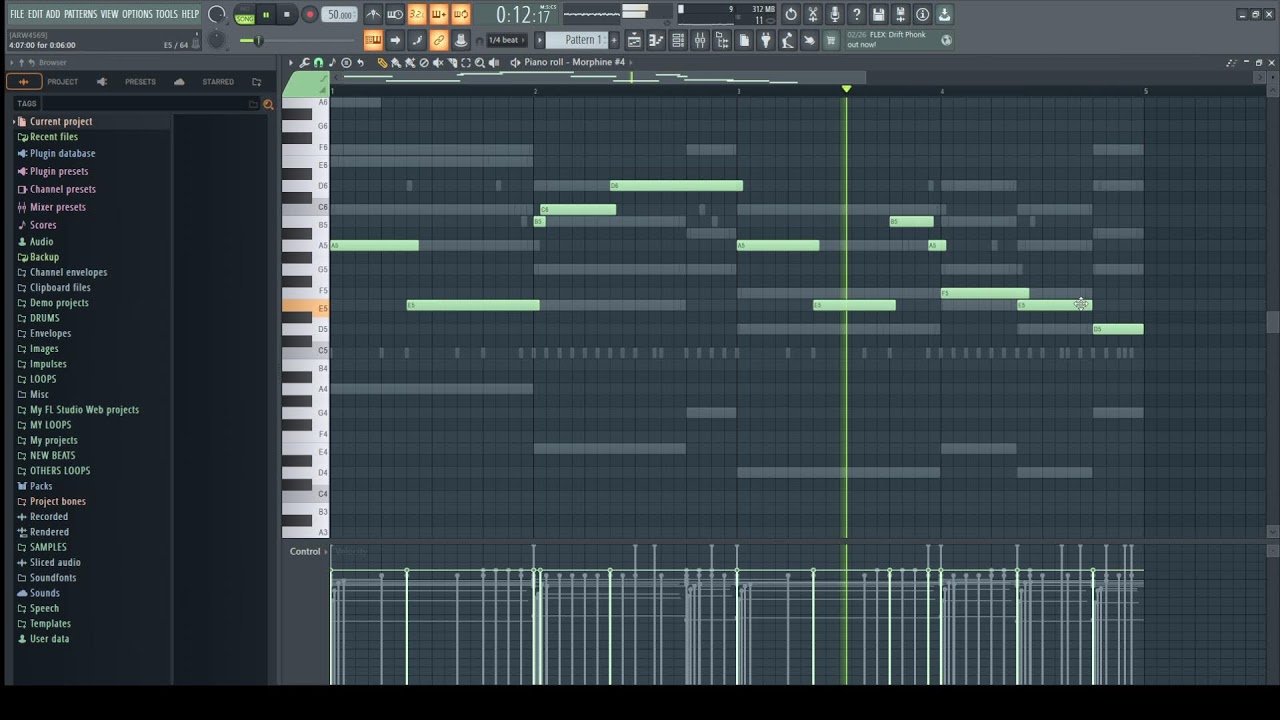The height and width of the screenshot is (720, 1280).
Task: Switch to the PRESETS browser tab
Action: pos(140,82)
